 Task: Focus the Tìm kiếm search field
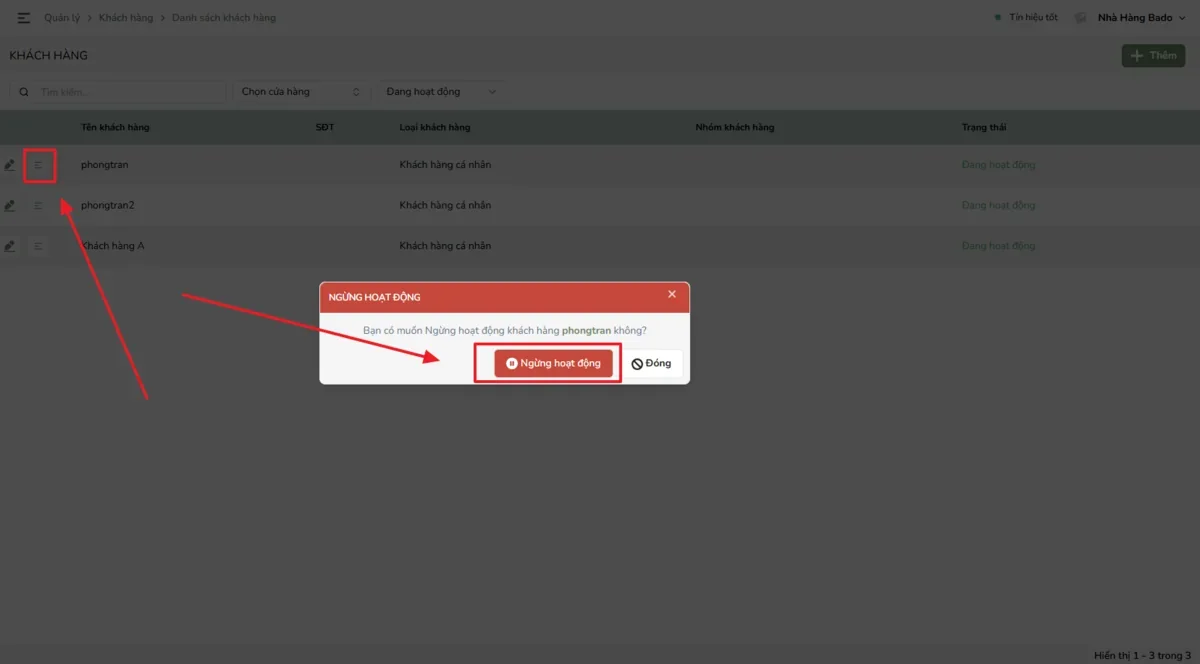click(x=131, y=92)
